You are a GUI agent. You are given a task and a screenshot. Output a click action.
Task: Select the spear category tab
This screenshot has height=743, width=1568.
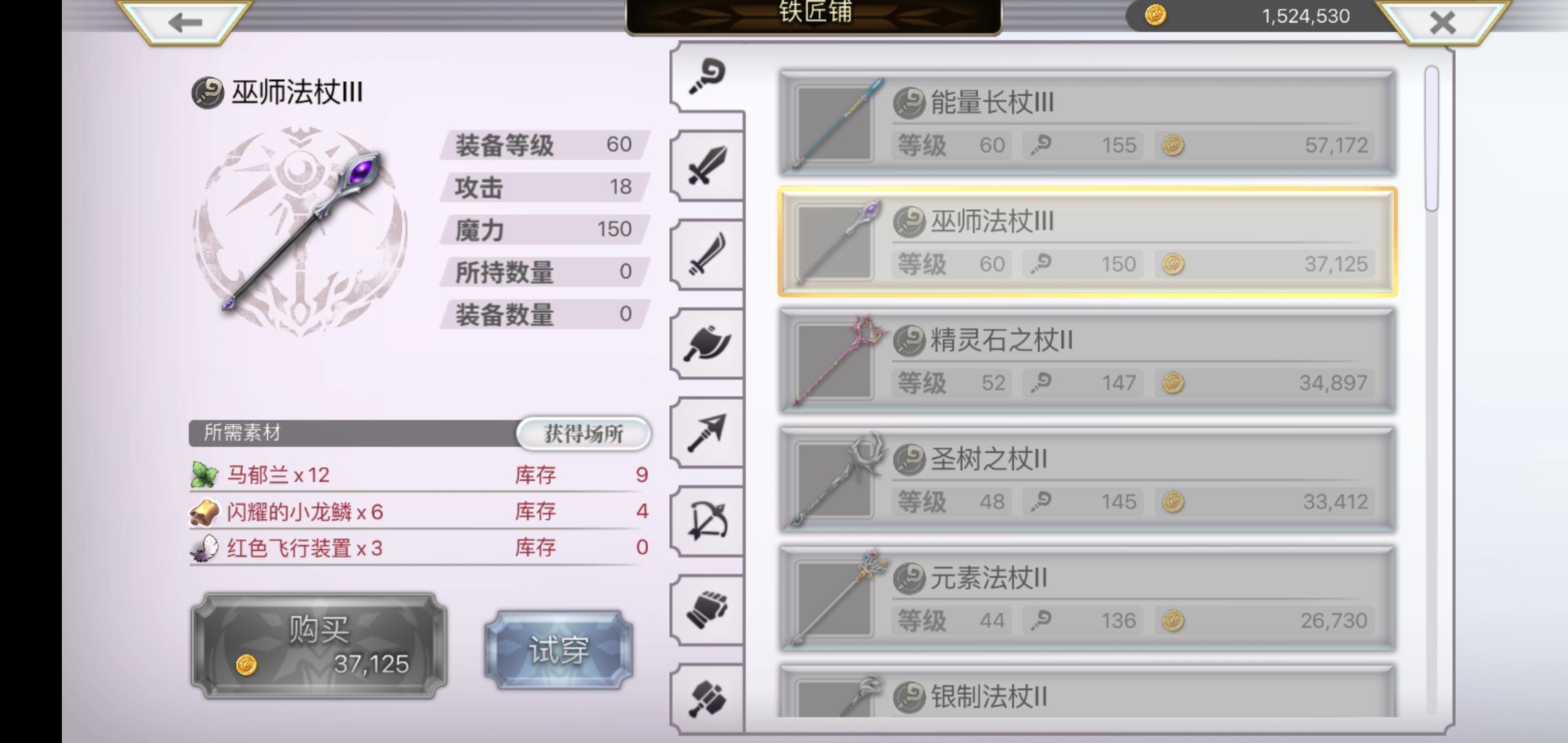[x=707, y=432]
